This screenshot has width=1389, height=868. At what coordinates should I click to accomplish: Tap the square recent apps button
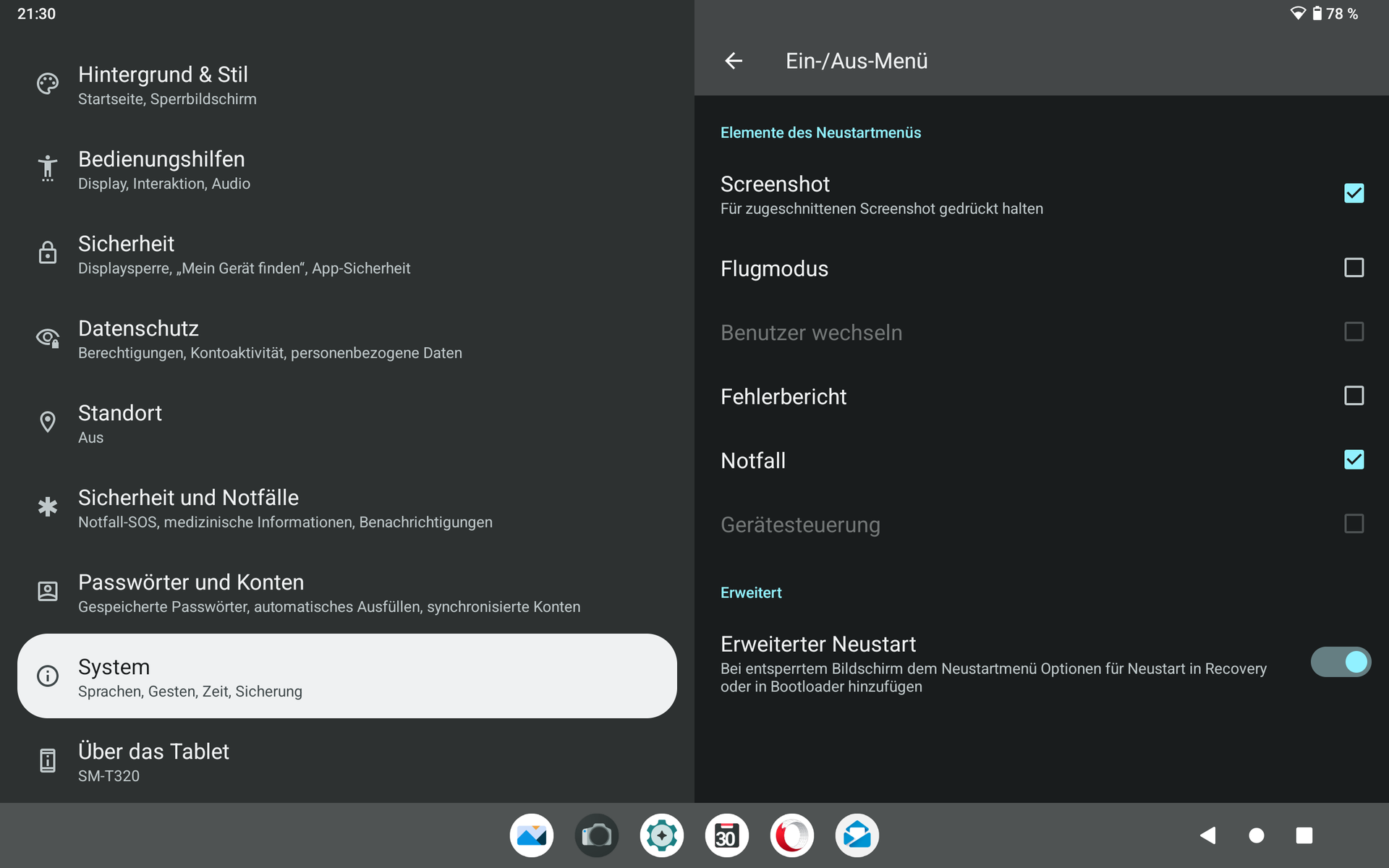pyautogui.click(x=1304, y=835)
